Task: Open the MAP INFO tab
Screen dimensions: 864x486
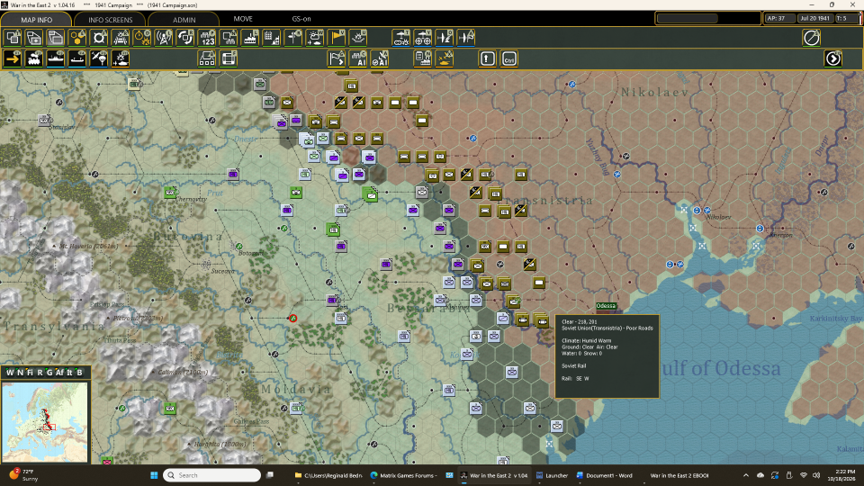Action: point(36,20)
